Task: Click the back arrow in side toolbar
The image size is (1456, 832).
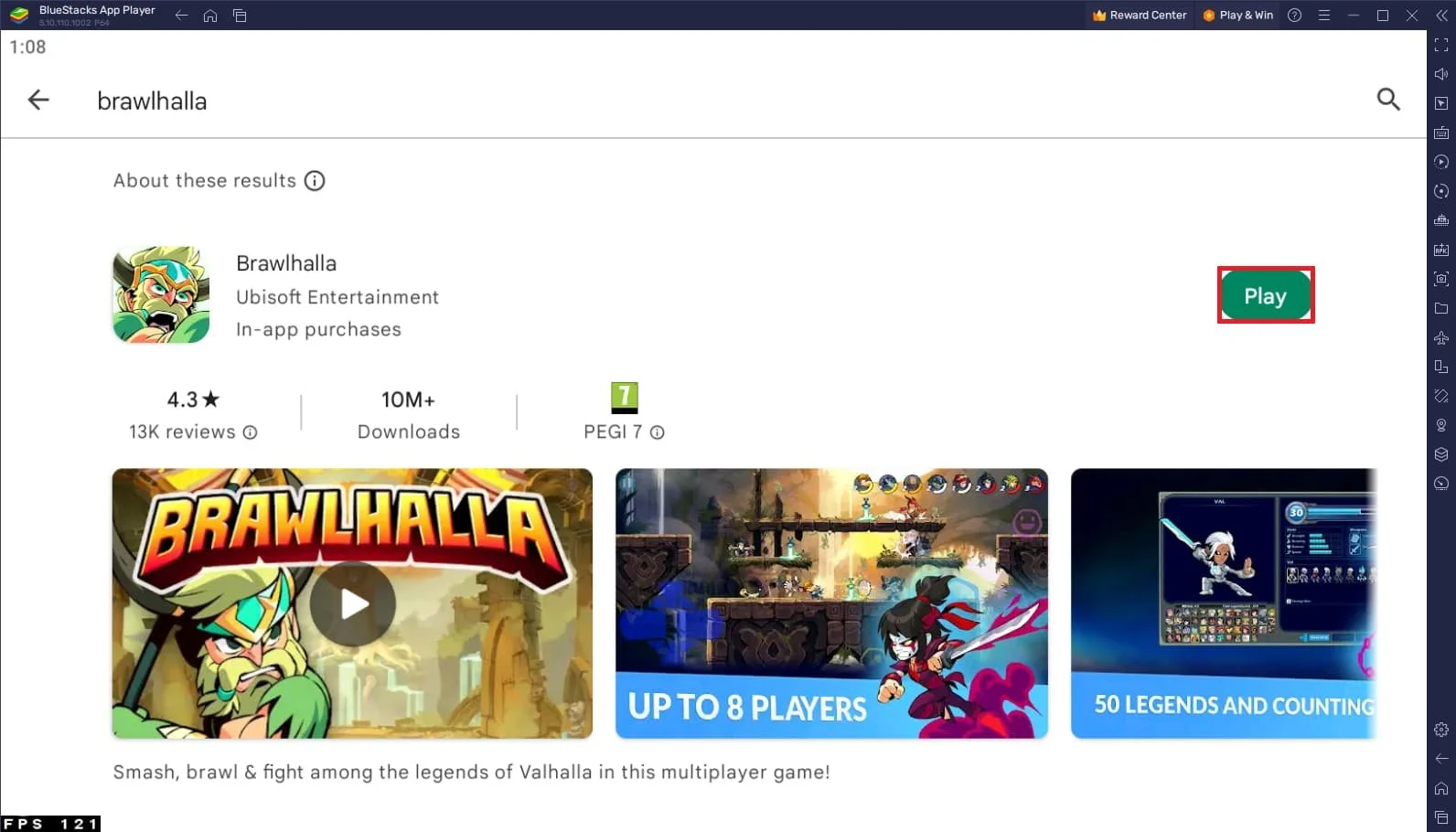Action: coord(1441,759)
